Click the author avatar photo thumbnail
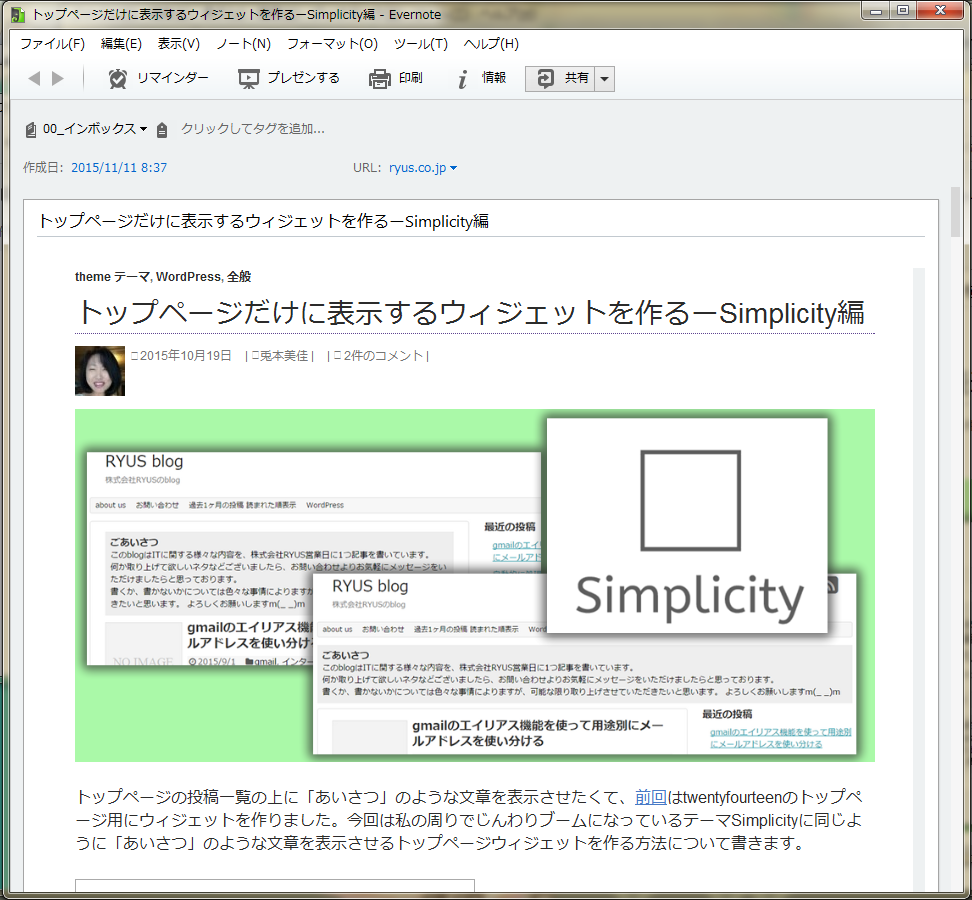This screenshot has width=972, height=900. pyautogui.click(x=100, y=371)
